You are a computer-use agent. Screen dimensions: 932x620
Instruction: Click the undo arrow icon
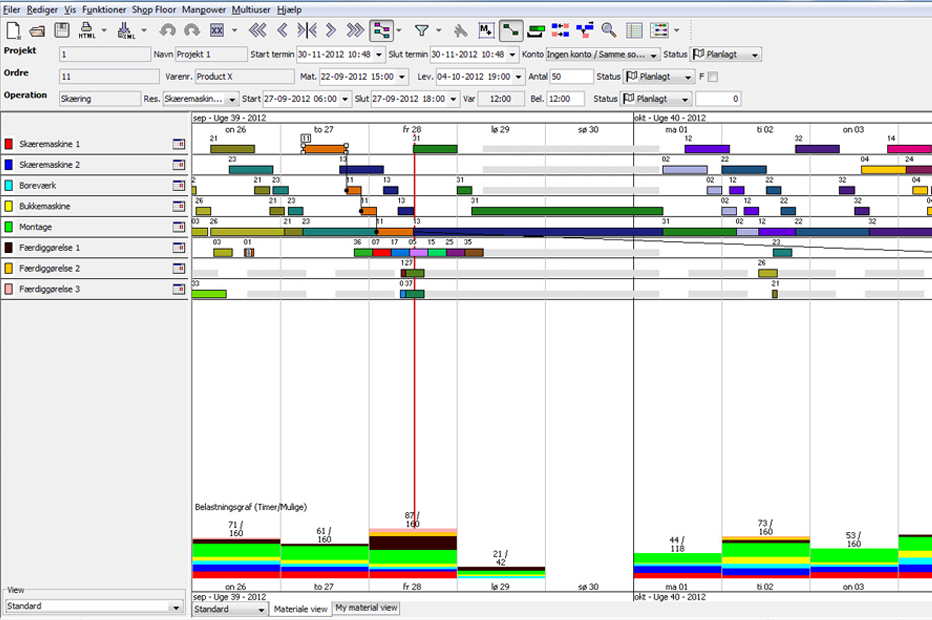point(167,31)
